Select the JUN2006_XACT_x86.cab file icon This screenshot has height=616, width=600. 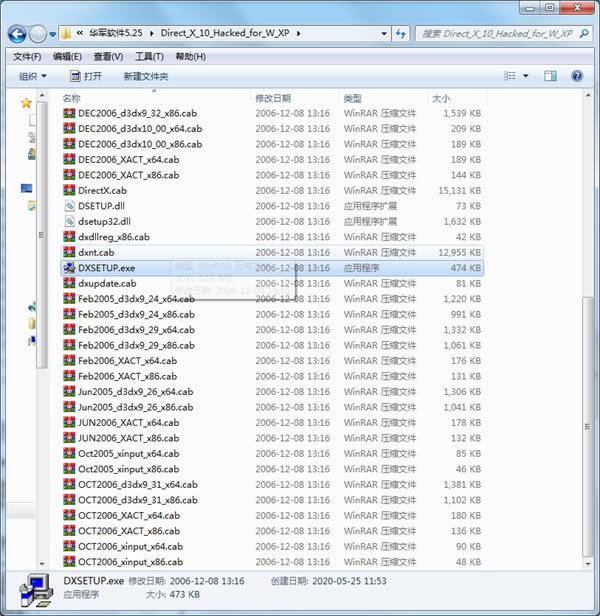[69, 438]
